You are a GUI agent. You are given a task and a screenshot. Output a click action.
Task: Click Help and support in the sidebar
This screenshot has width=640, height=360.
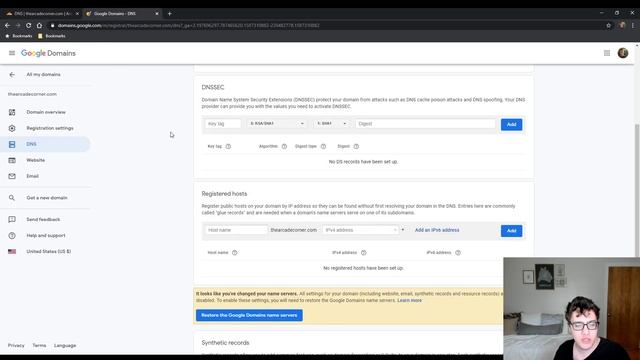[46, 236]
